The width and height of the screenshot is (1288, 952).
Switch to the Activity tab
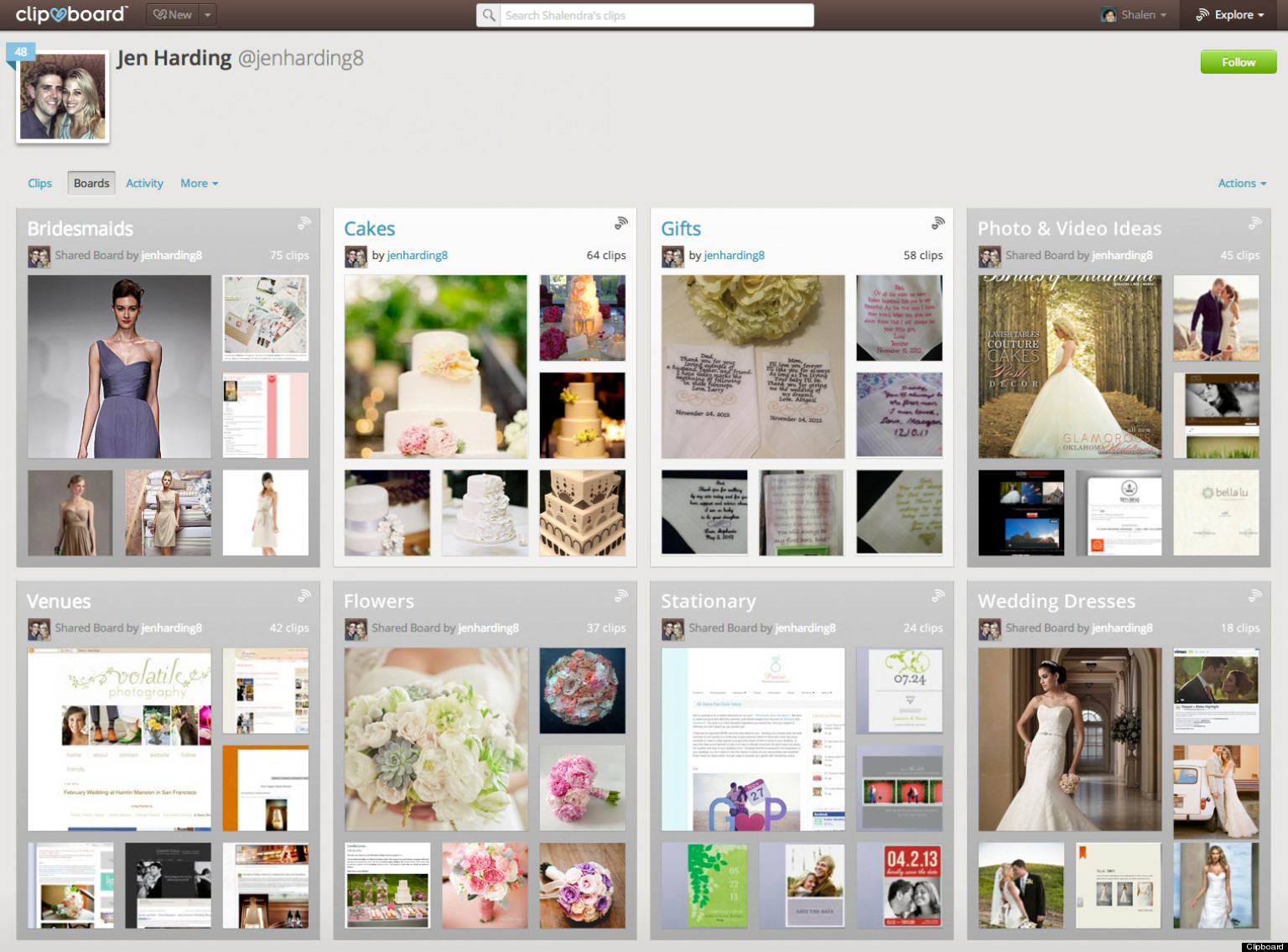point(144,183)
